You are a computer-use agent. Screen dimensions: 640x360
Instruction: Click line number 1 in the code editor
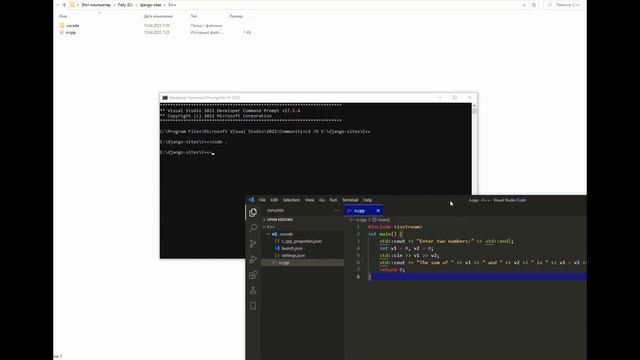[358, 227]
